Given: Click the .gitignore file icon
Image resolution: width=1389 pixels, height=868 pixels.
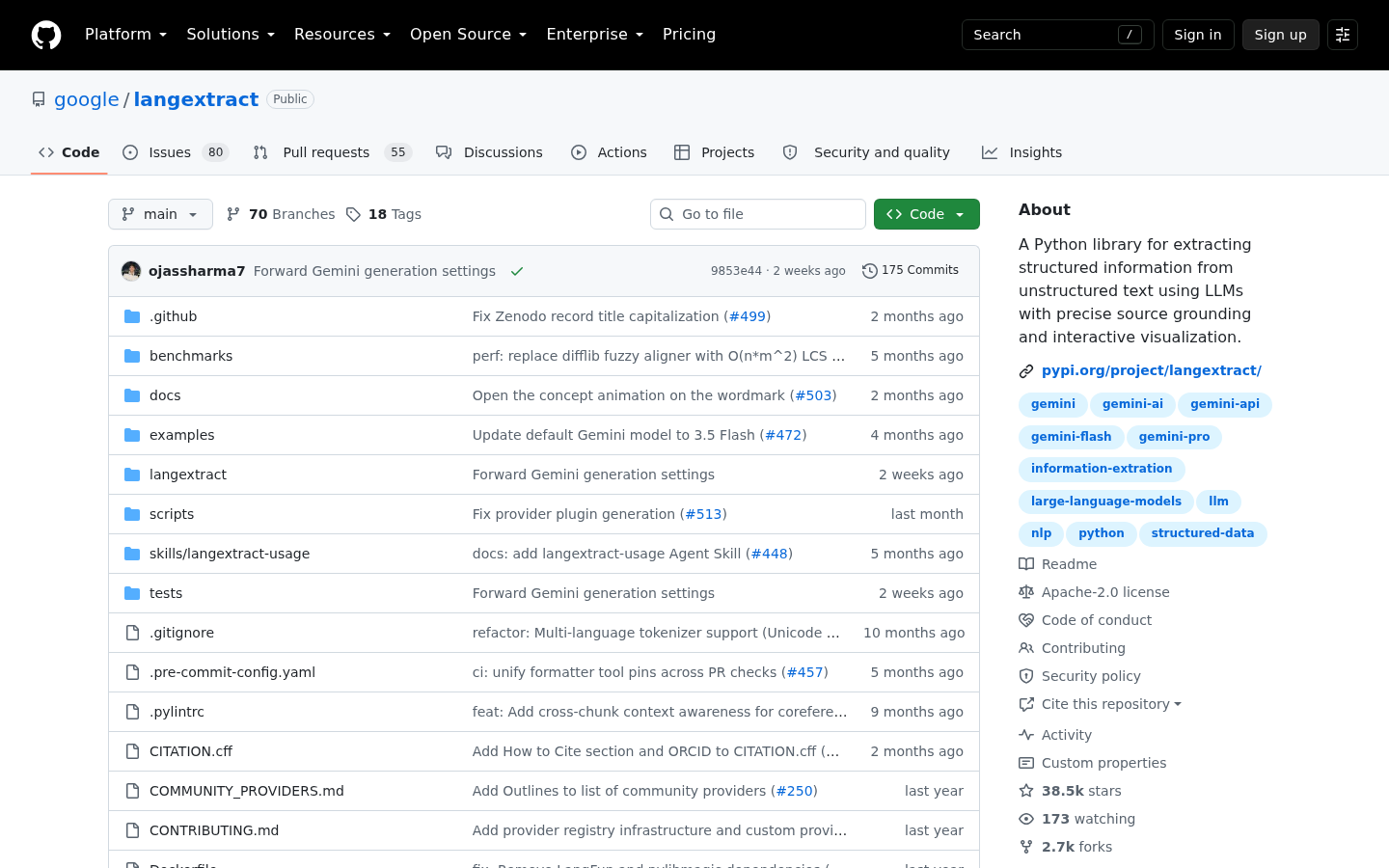Looking at the screenshot, I should (132, 633).
